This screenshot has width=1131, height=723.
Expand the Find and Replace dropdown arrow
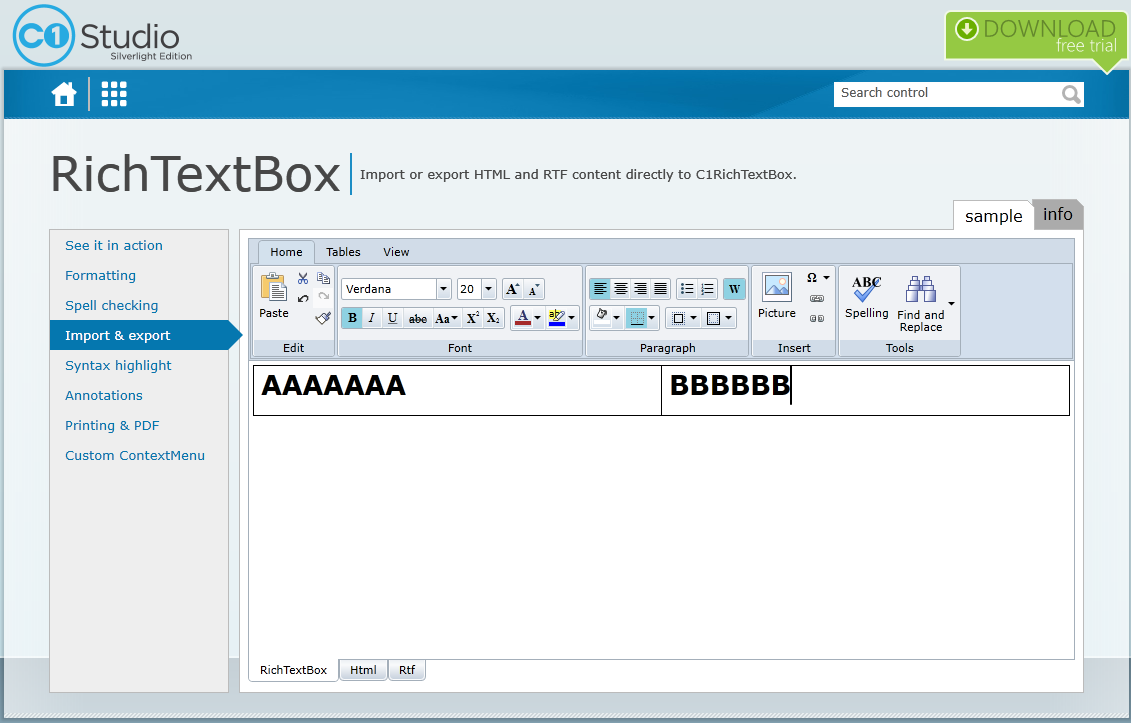point(951,304)
